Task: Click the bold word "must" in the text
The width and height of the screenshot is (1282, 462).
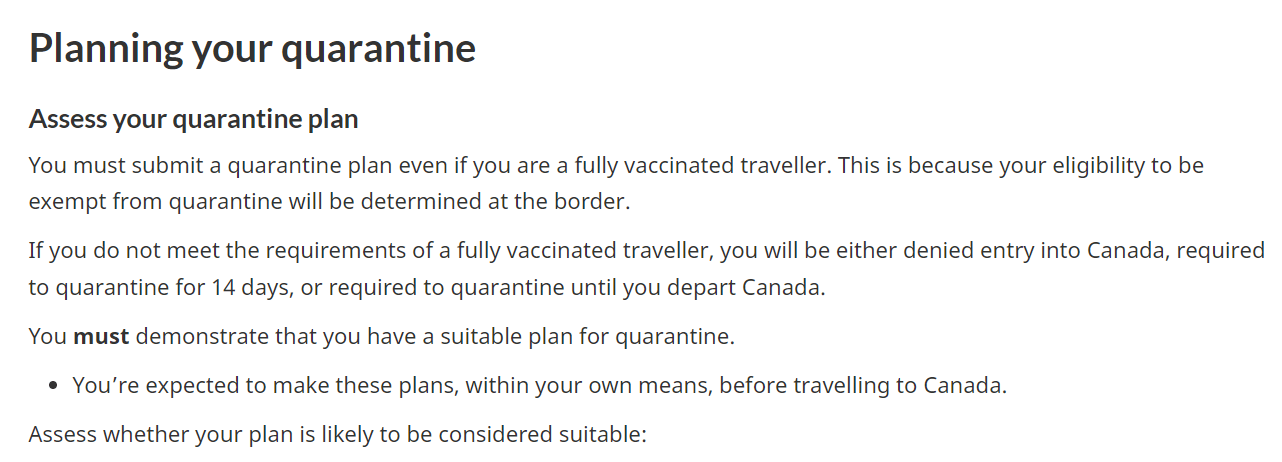Action: pyautogui.click(x=101, y=336)
